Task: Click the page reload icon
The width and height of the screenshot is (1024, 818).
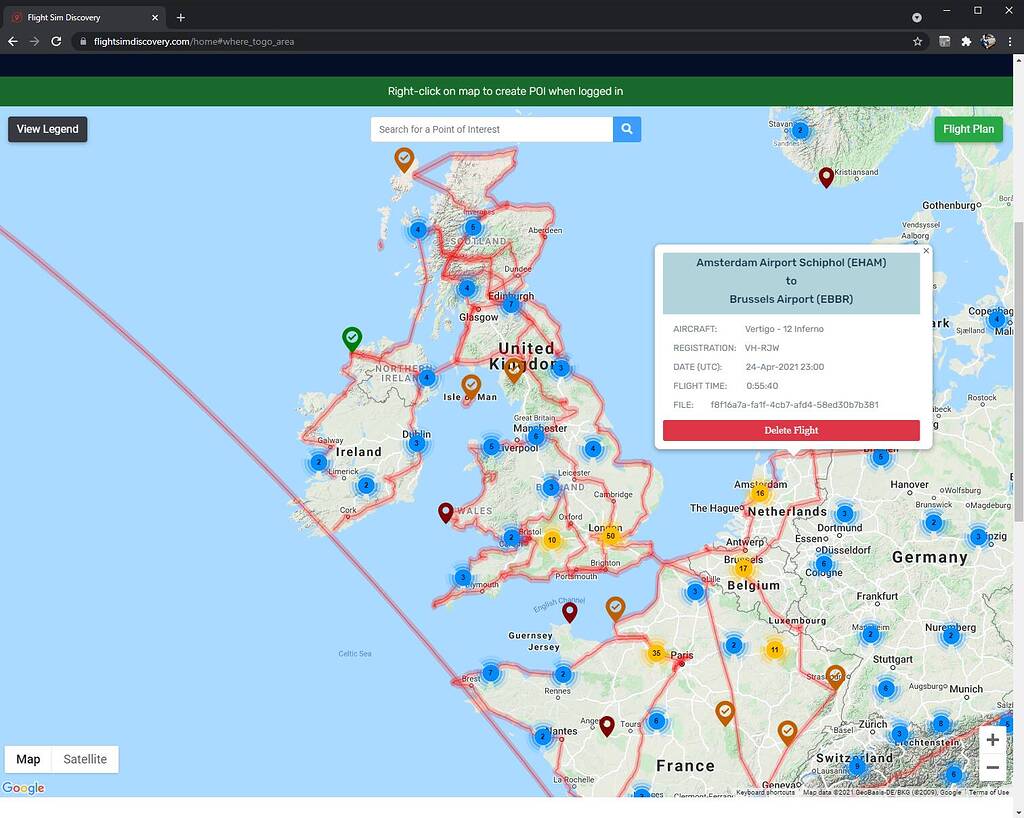Action: tap(57, 41)
